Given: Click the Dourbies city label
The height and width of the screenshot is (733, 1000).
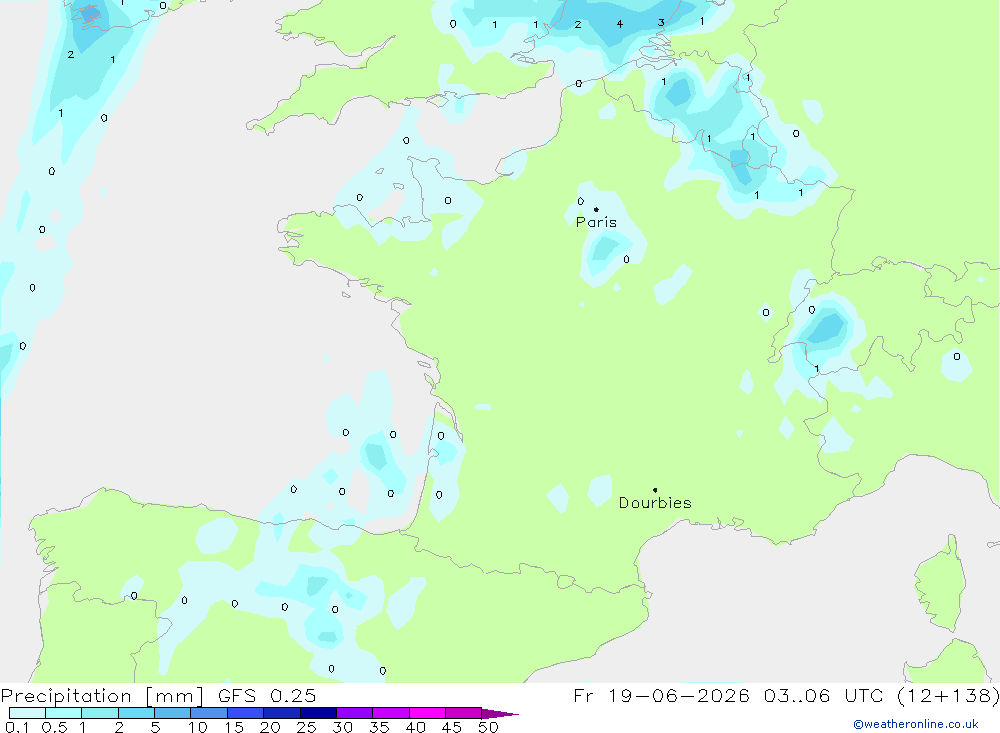Looking at the screenshot, I should pos(655,503).
